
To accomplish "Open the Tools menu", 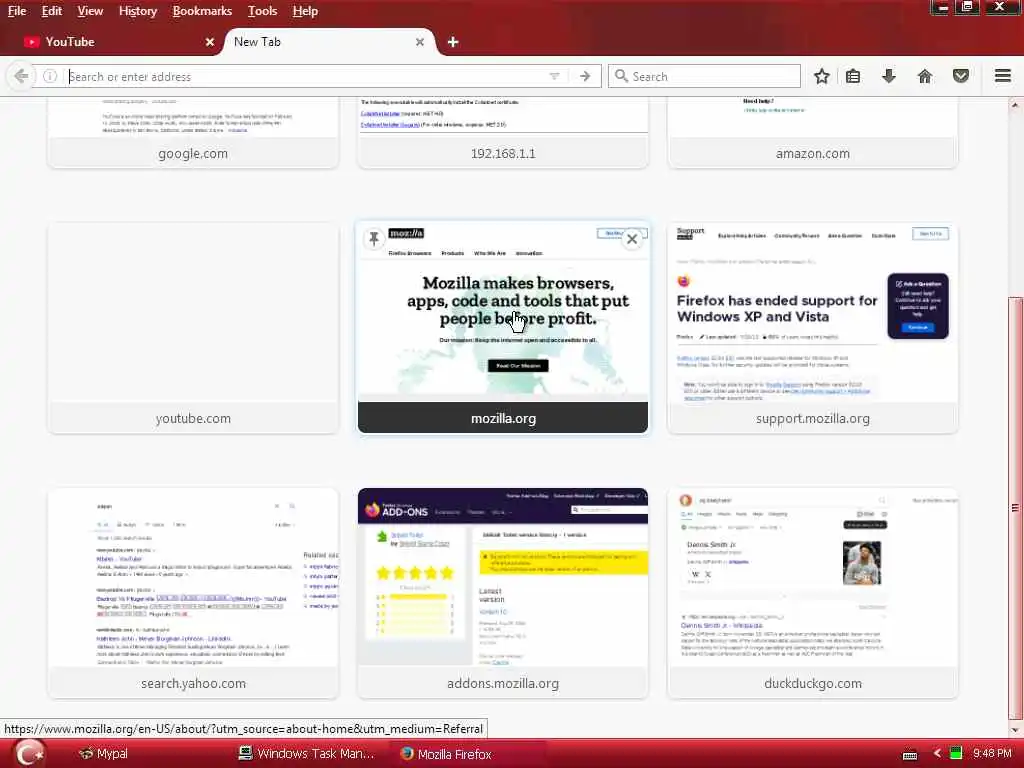I will pos(263,11).
